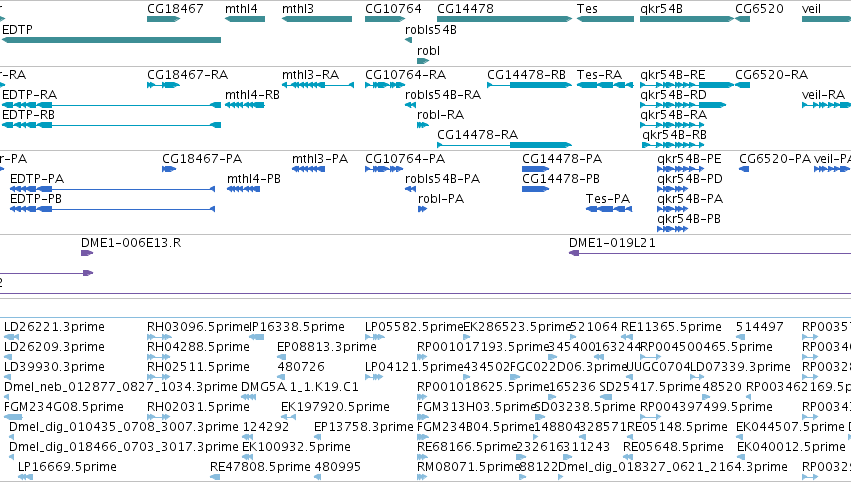Click the mthl3-PA protein label
The image size is (851, 482).
click(320, 158)
